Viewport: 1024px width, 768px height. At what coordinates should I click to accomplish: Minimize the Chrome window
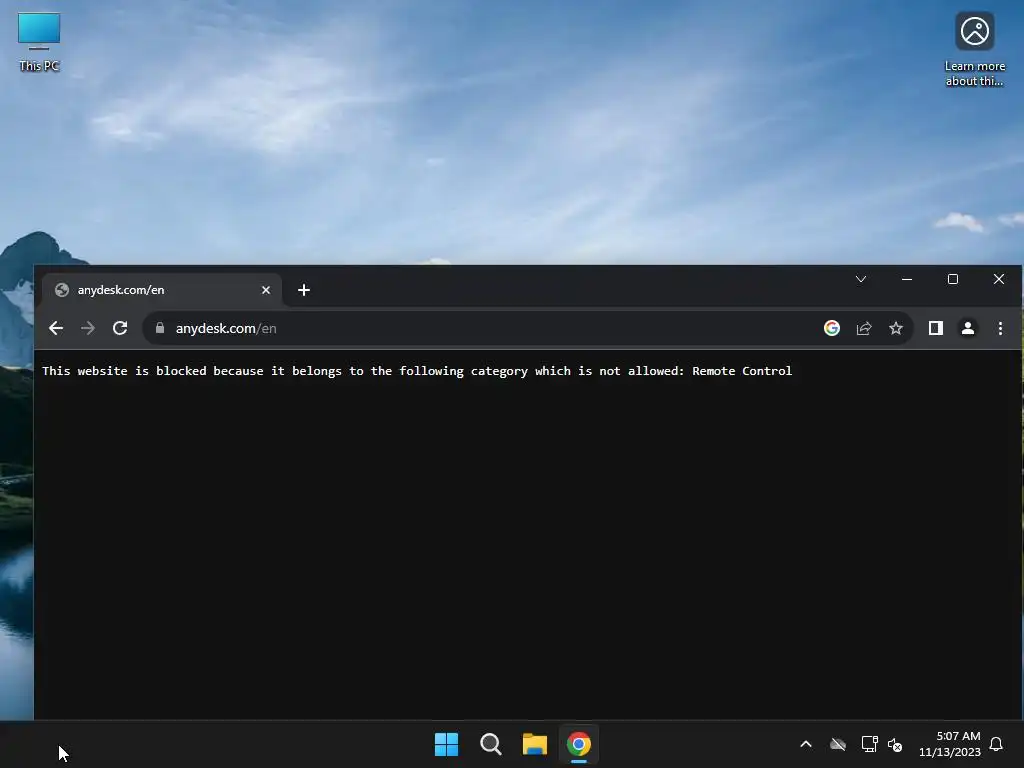tap(906, 279)
